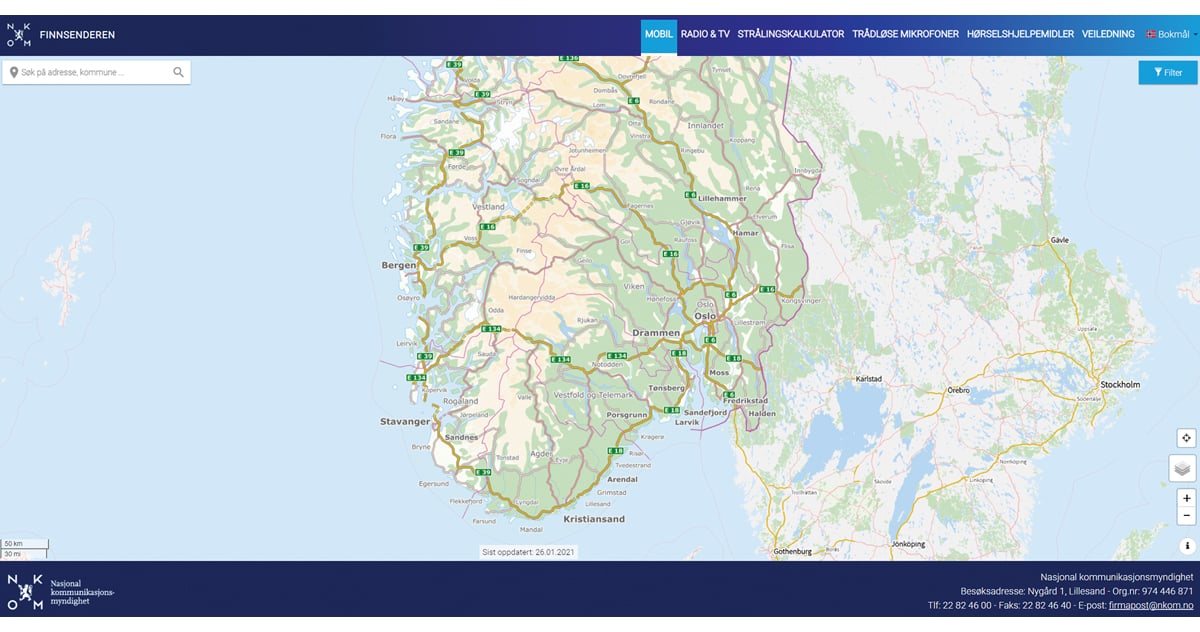Open the VEILEDNING tab
1200x632 pixels.
[x=1108, y=35]
